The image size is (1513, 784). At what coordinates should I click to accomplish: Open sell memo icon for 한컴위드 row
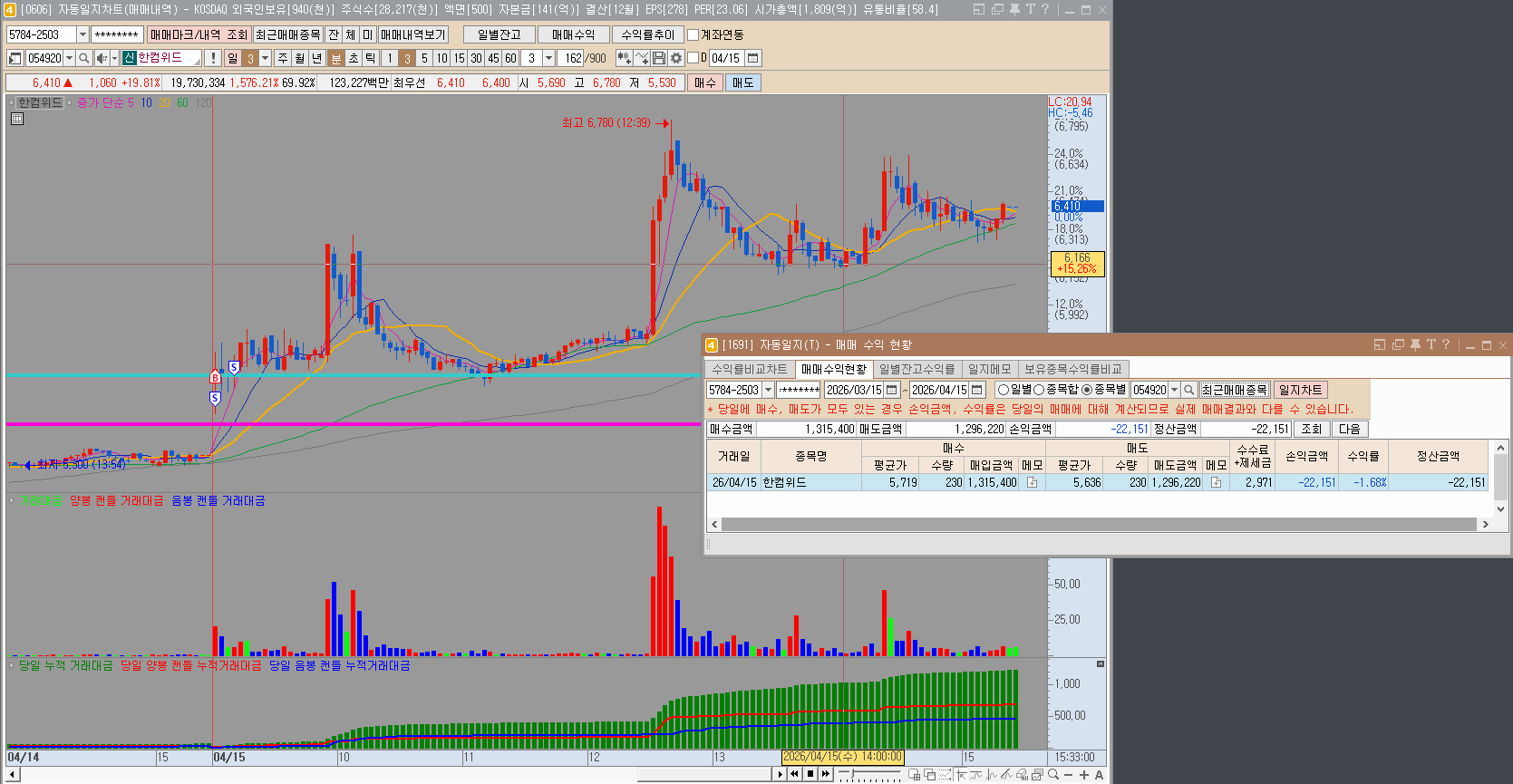click(1216, 482)
